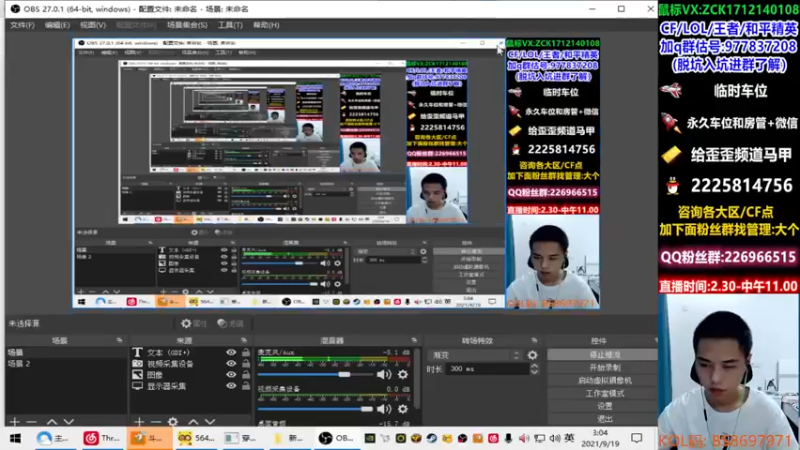Click the 退出 exit button
Image resolution: width=800 pixels, height=450 pixels.
(604, 419)
